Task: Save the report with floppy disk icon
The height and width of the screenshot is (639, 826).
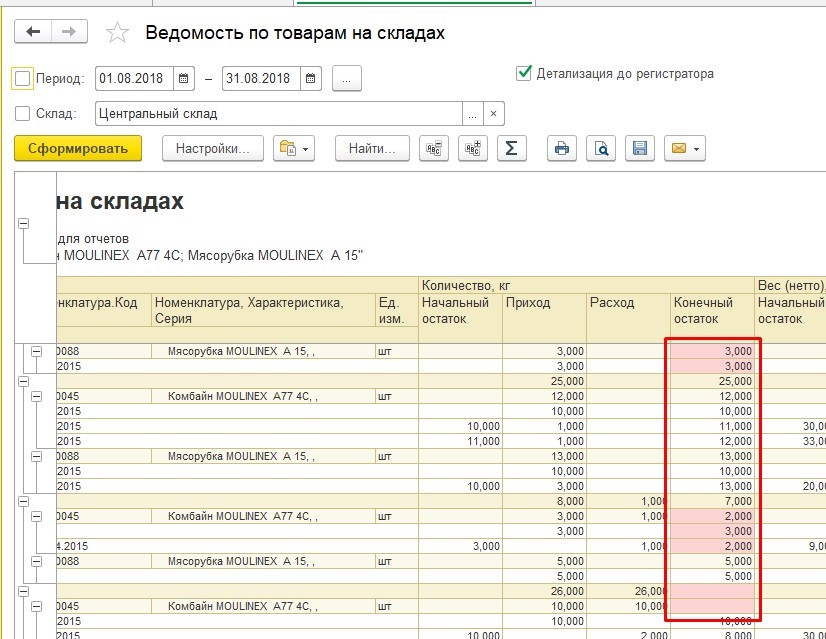Action: click(x=640, y=149)
